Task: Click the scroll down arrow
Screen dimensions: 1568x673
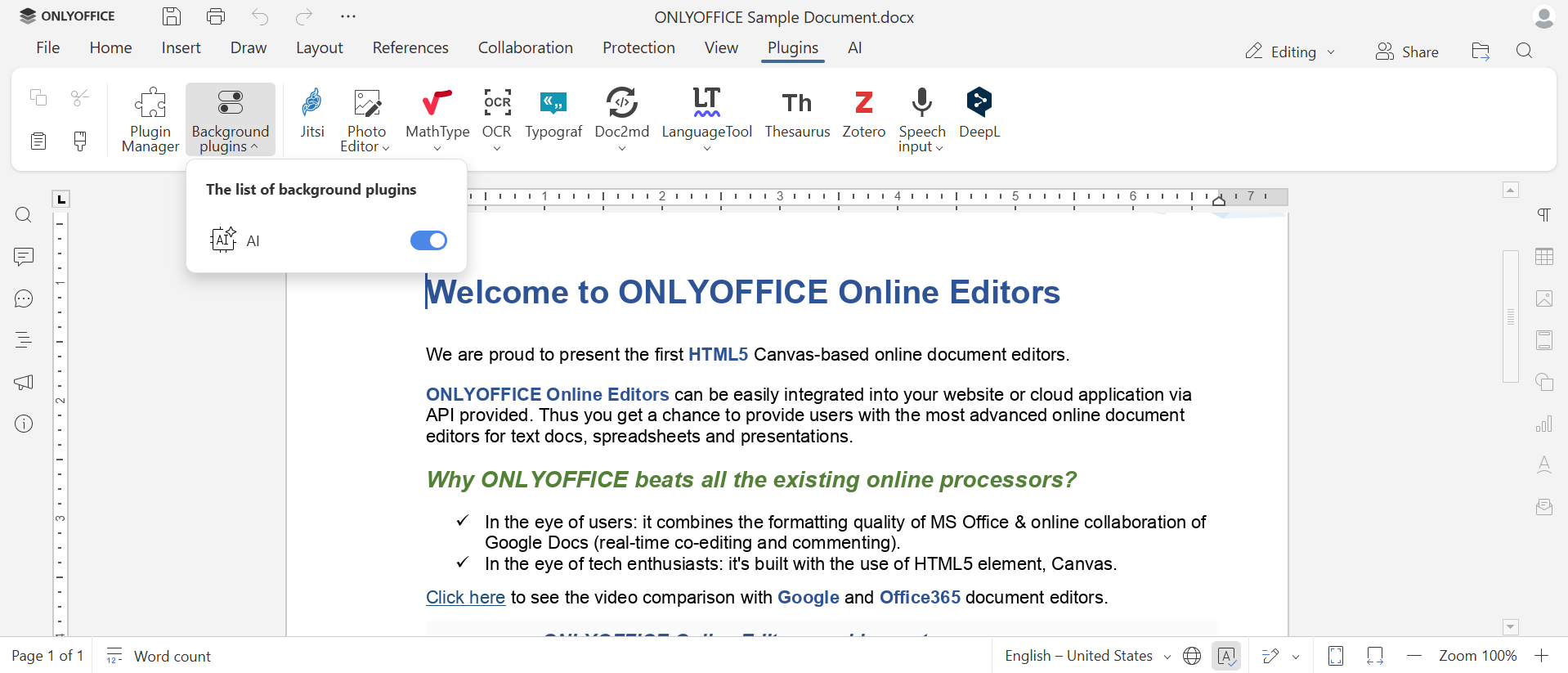Action: pos(1511,627)
